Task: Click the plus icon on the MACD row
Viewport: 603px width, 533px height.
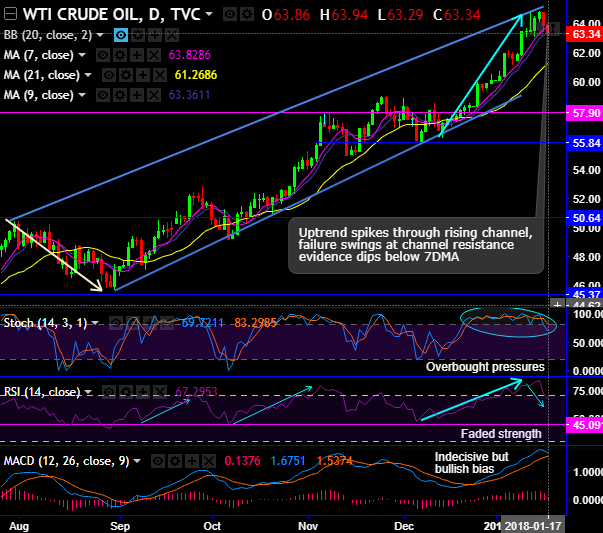Action: click(192, 461)
